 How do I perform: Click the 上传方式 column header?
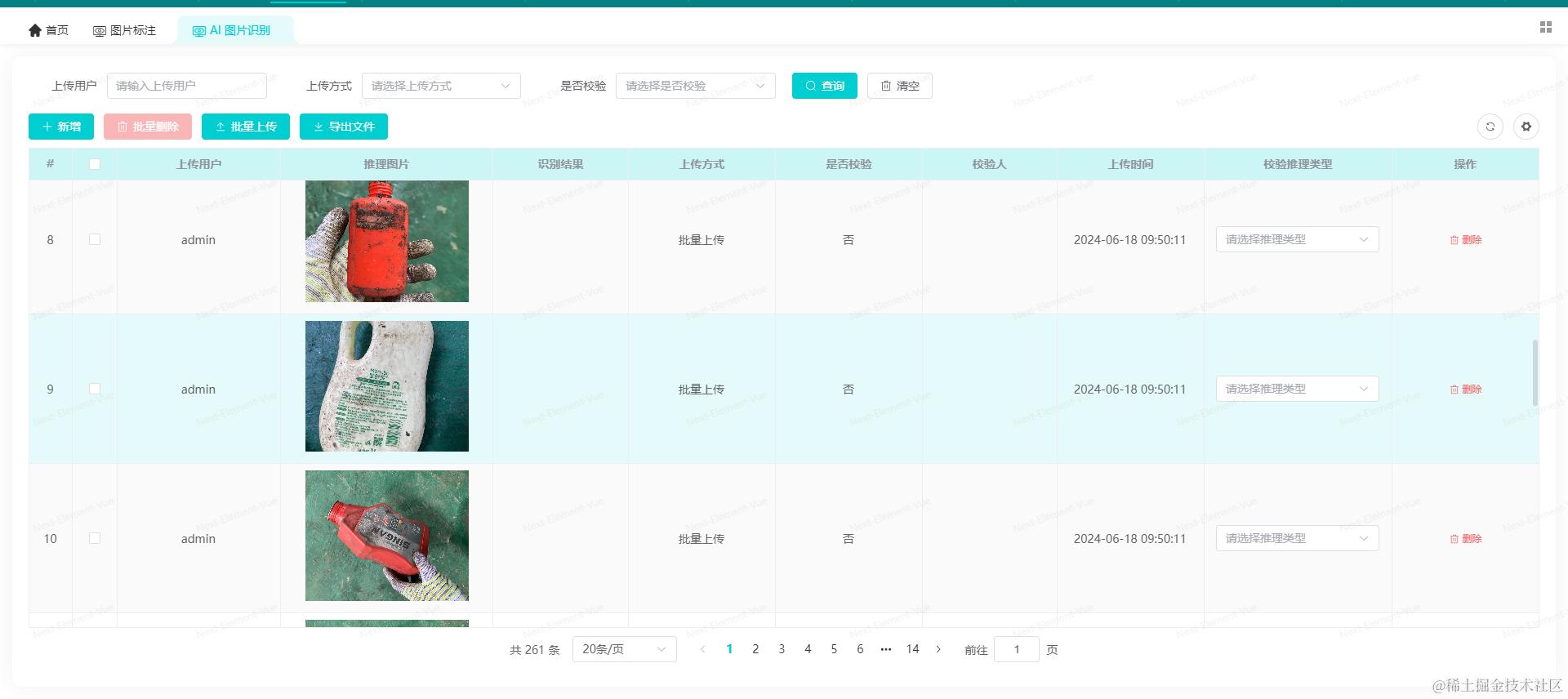click(x=702, y=164)
